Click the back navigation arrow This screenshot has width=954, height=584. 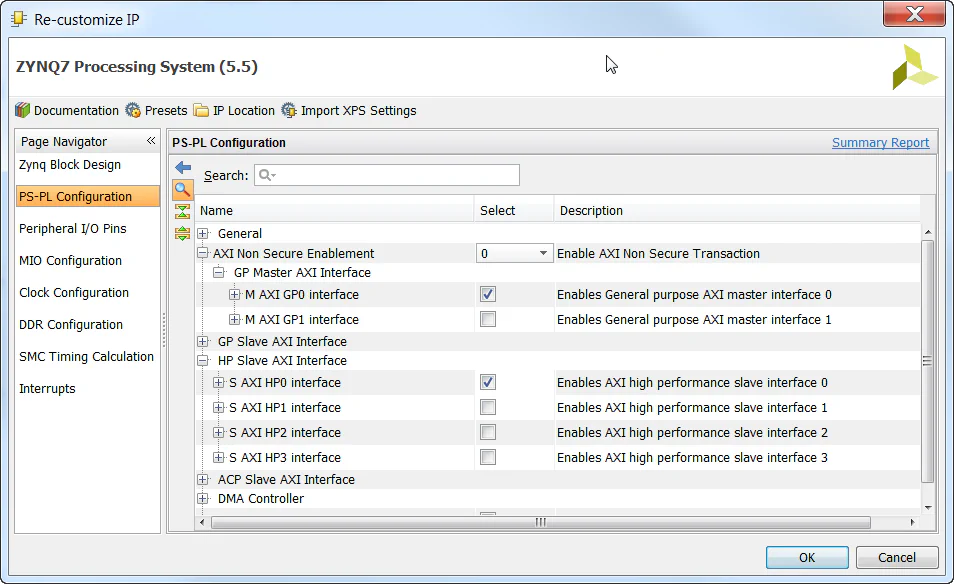181,167
